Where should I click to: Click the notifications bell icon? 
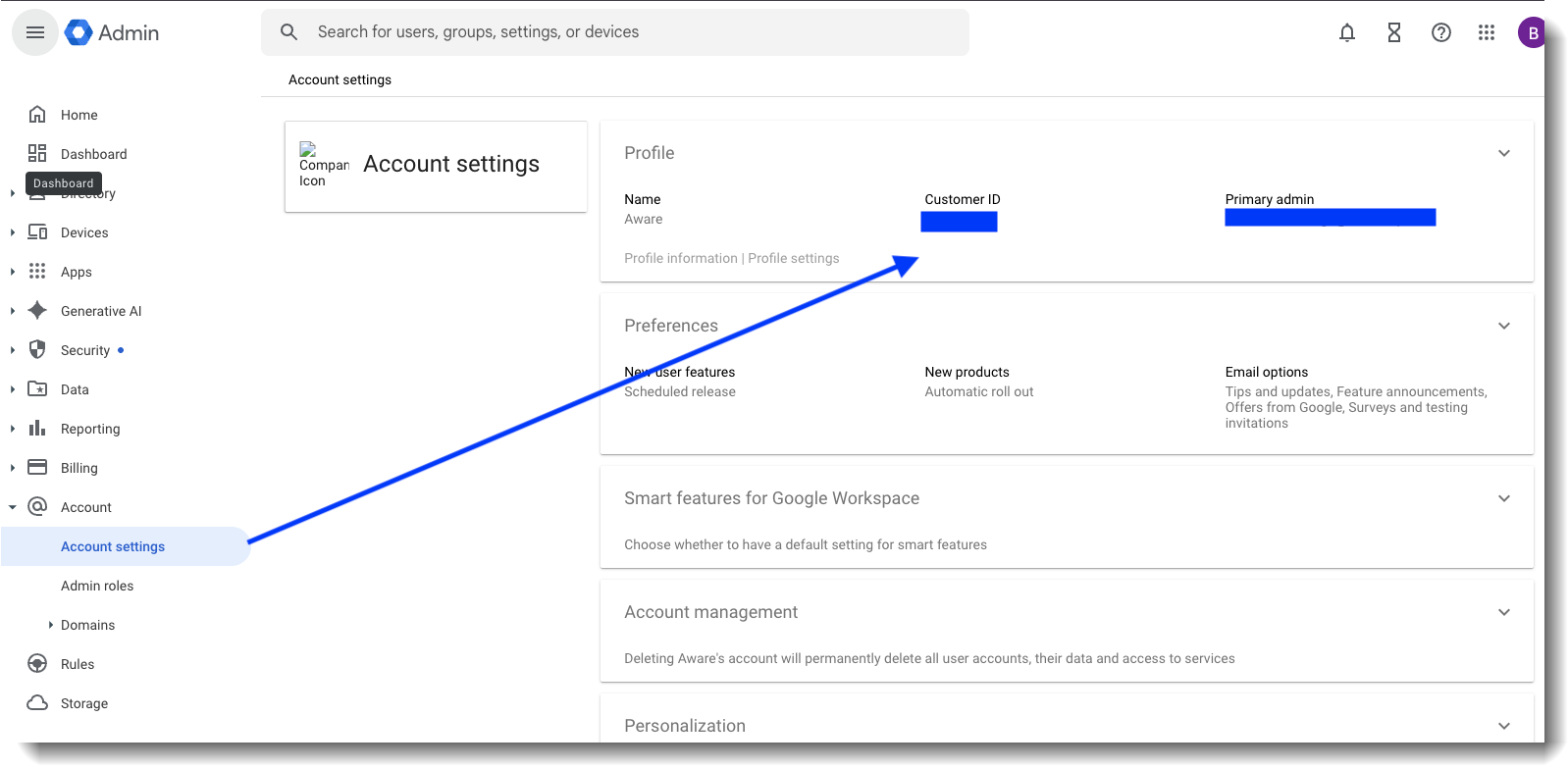(1347, 32)
